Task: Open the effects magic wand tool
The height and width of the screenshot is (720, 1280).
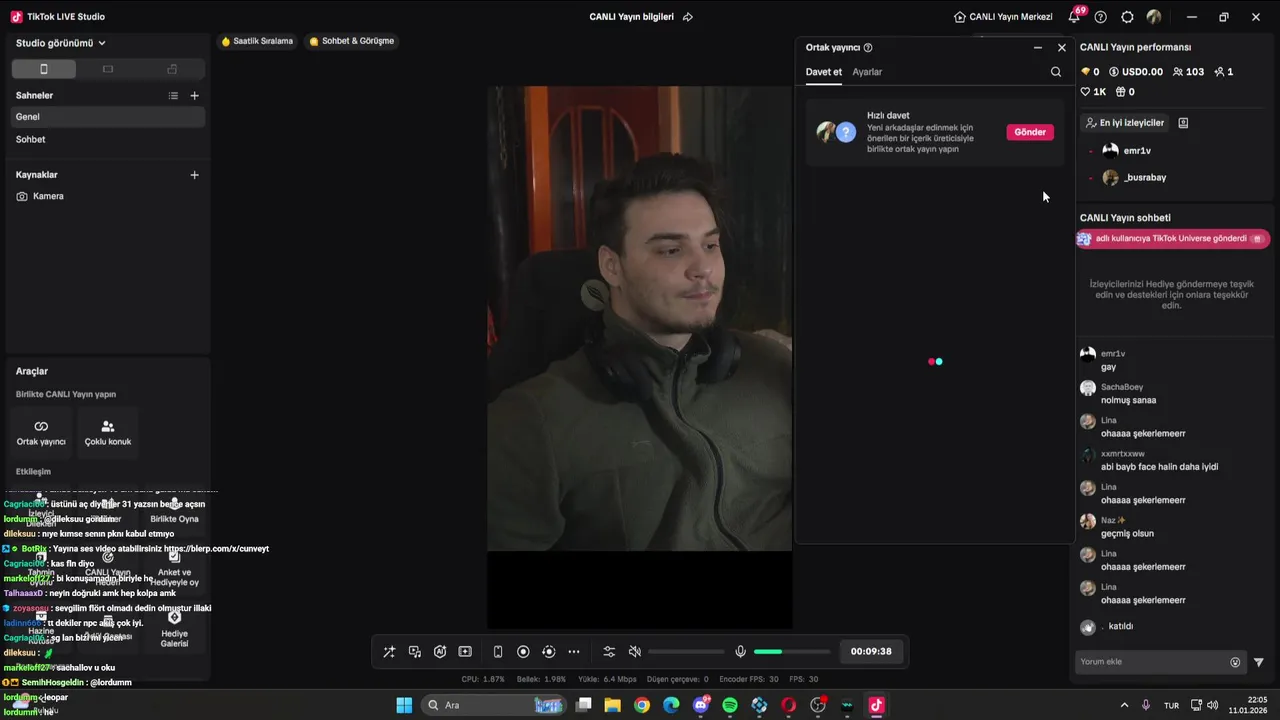Action: coord(389,652)
